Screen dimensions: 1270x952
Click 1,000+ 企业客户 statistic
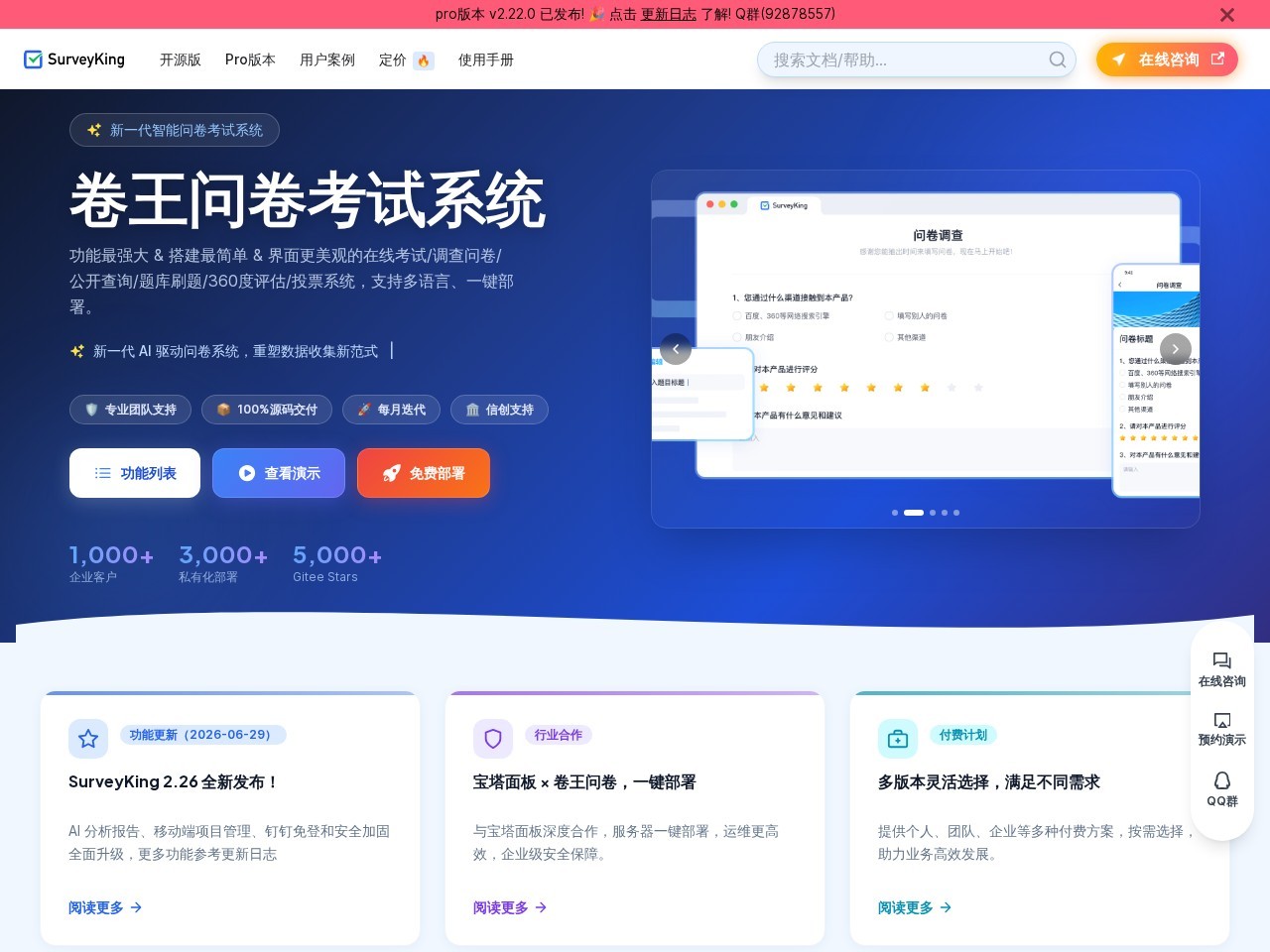(x=111, y=563)
